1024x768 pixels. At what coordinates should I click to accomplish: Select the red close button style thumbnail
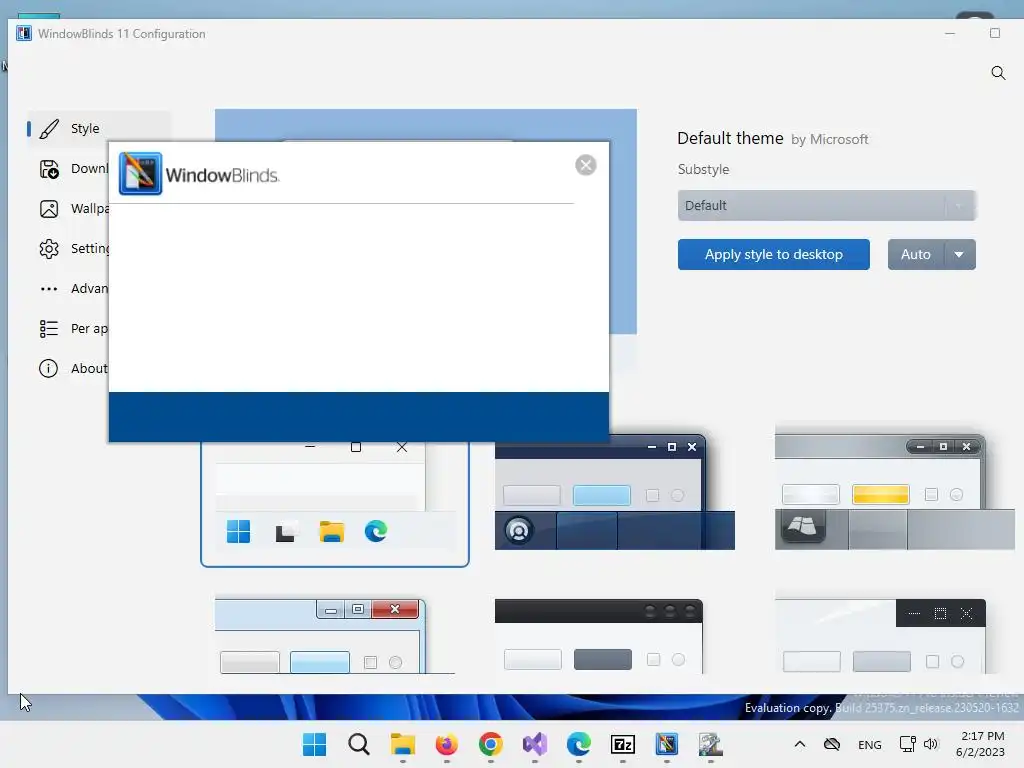click(334, 636)
